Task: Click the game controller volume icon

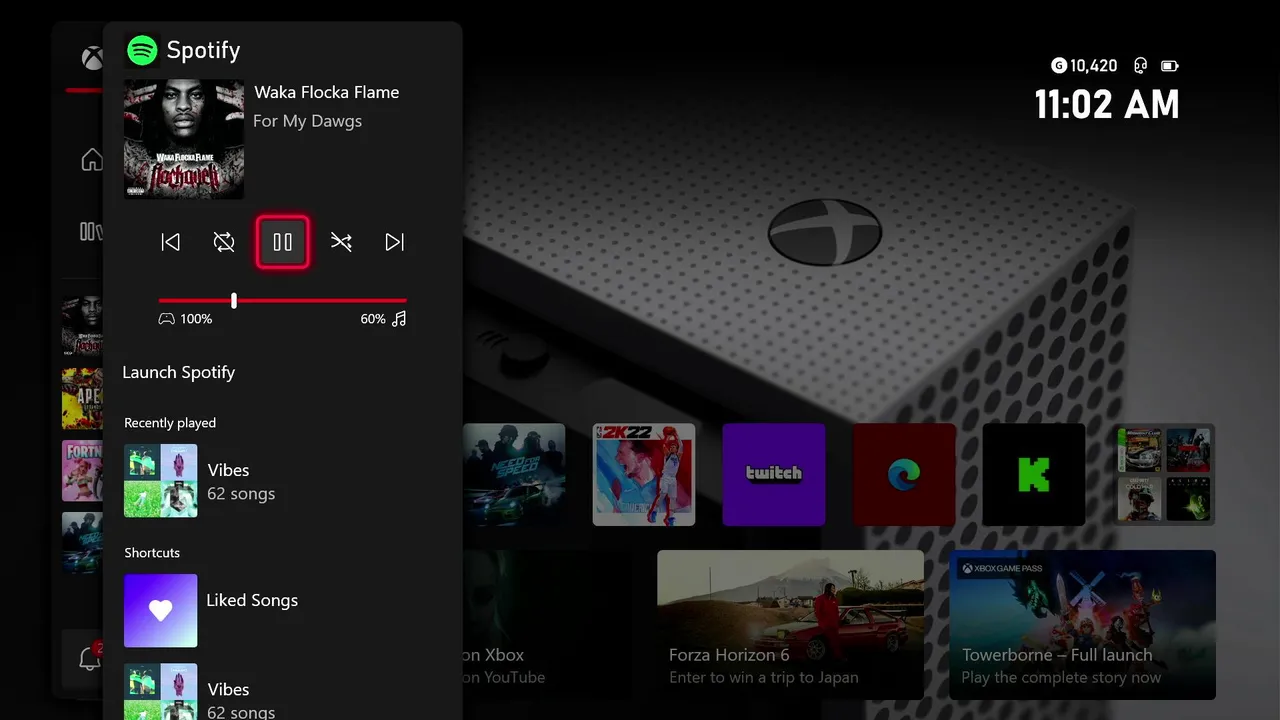Action: tap(167, 319)
